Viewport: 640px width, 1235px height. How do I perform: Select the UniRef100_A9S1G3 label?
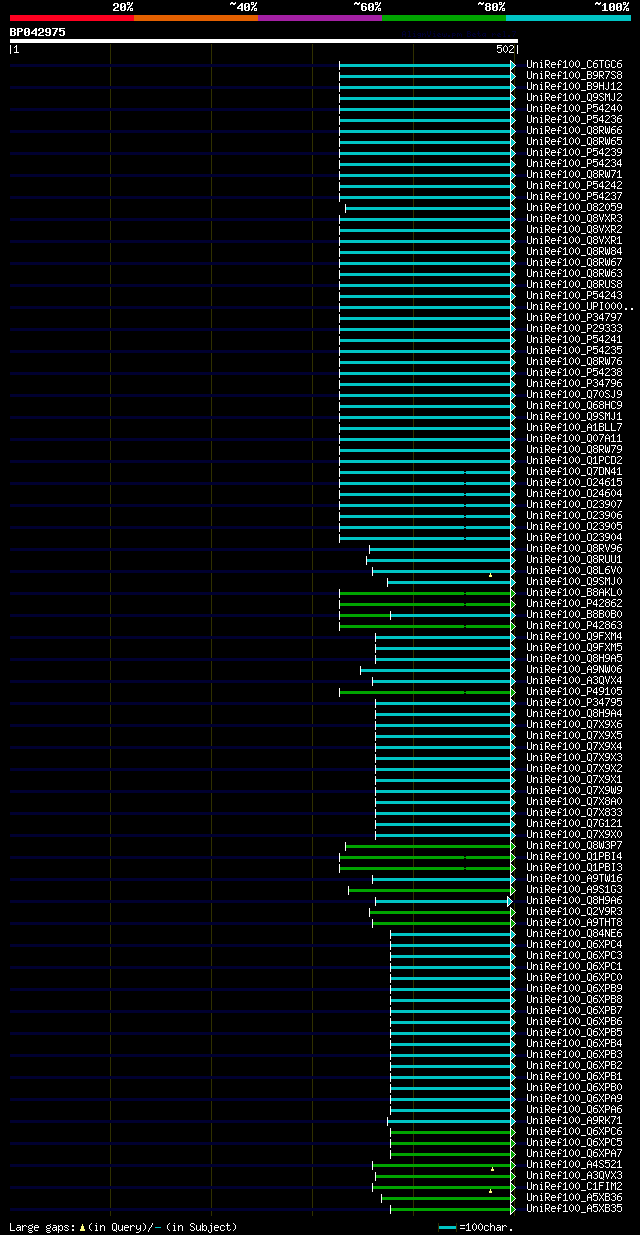[x=574, y=889]
